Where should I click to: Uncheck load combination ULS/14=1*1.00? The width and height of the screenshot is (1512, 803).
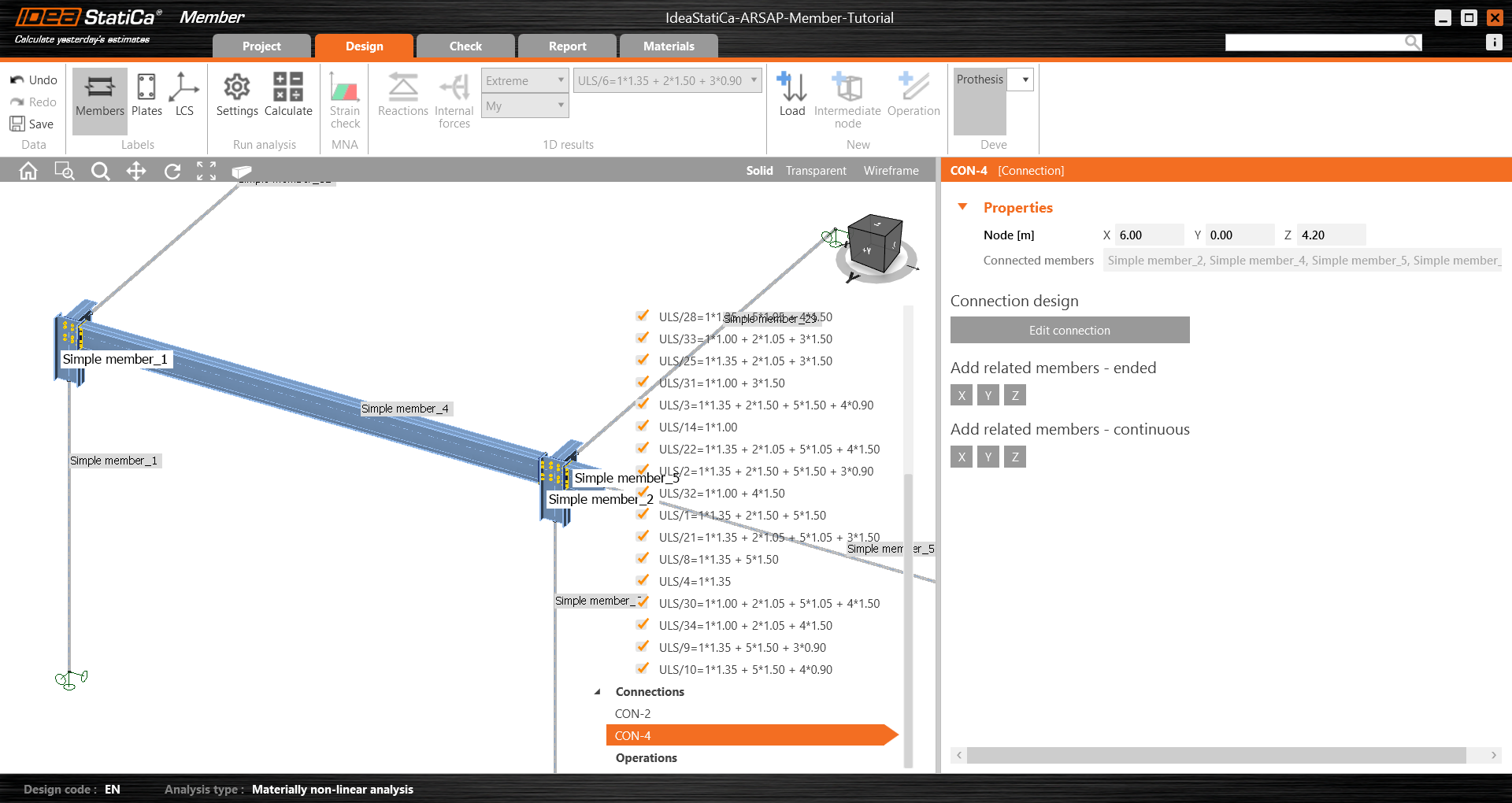(x=643, y=426)
